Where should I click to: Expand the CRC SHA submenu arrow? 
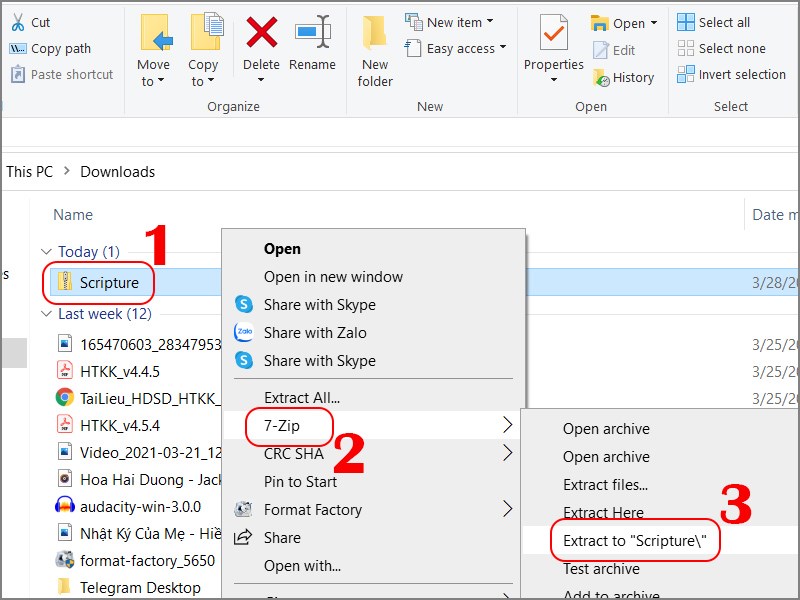point(507,453)
